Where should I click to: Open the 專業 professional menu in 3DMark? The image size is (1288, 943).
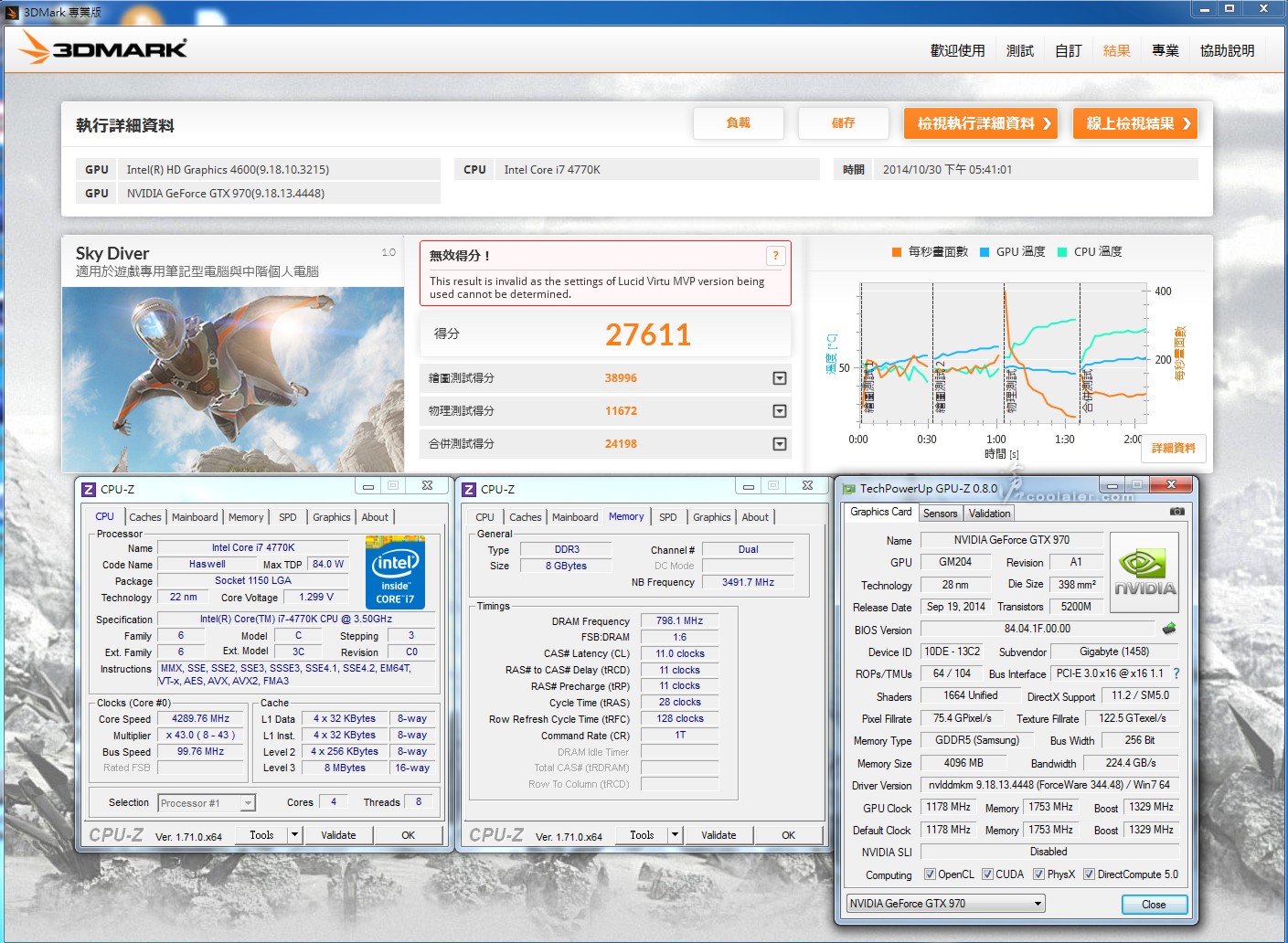(1165, 51)
